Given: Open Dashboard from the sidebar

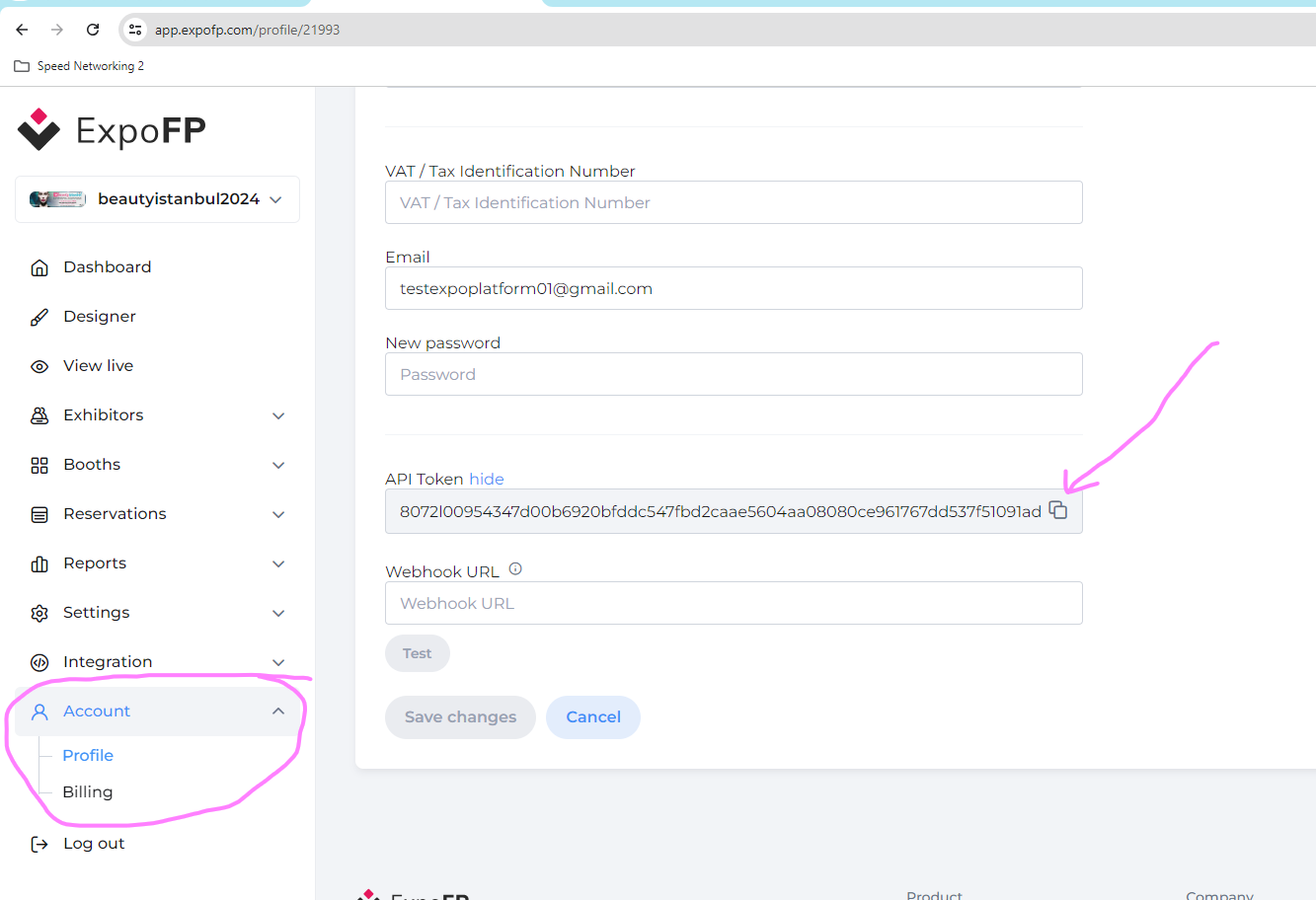Looking at the screenshot, I should pos(107,267).
